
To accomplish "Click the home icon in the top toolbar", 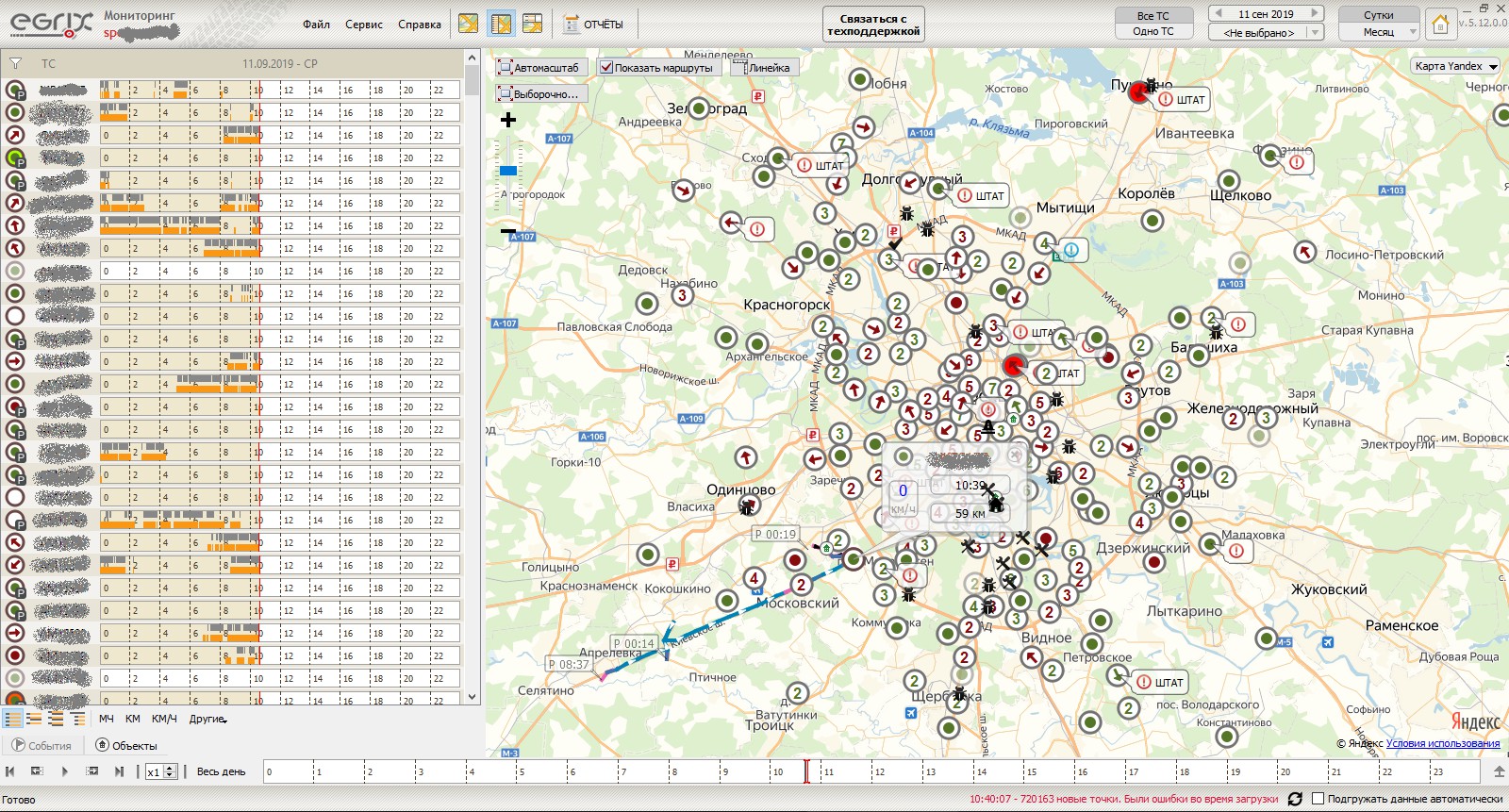I will pyautogui.click(x=1440, y=25).
